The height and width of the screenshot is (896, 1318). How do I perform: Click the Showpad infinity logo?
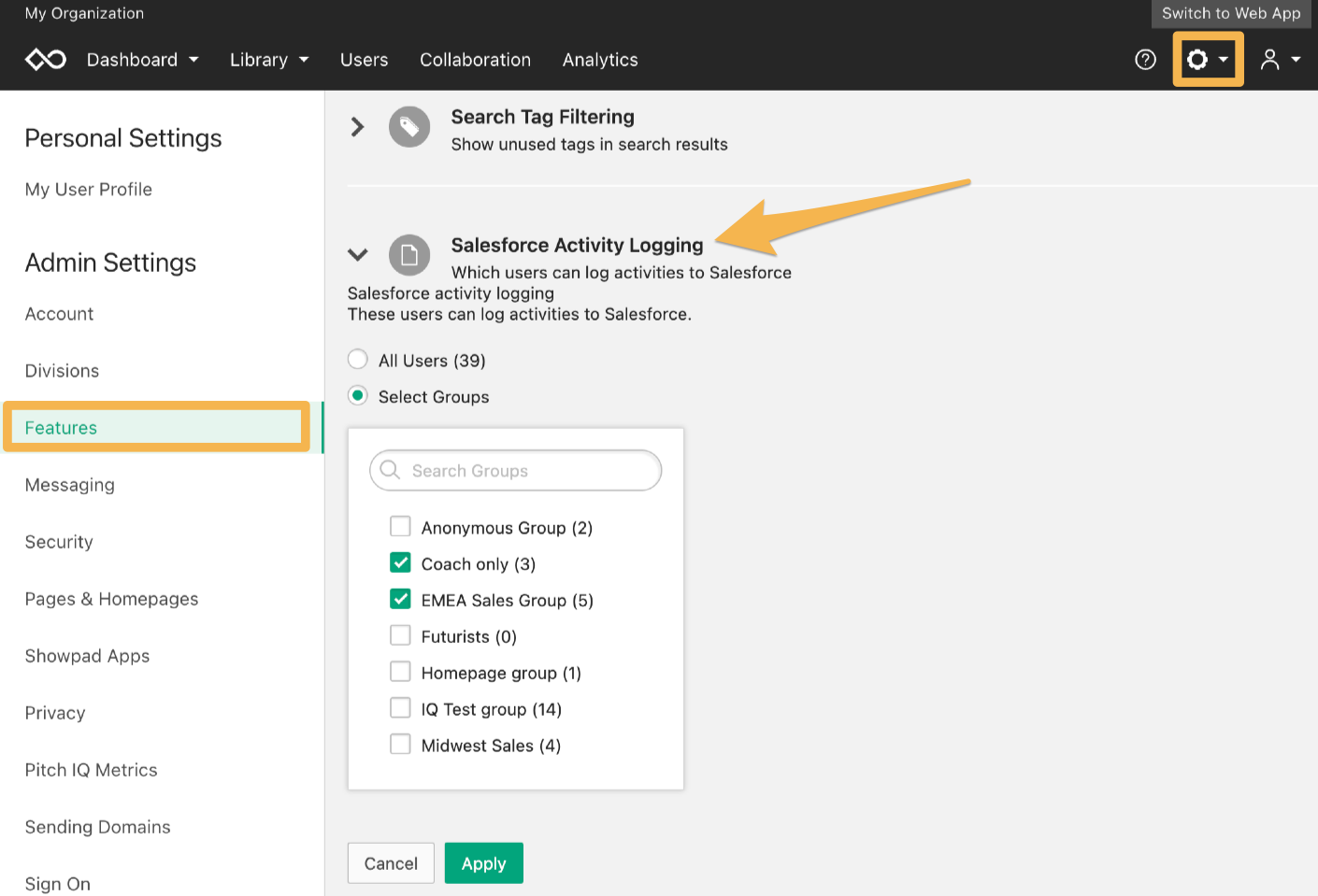46,60
